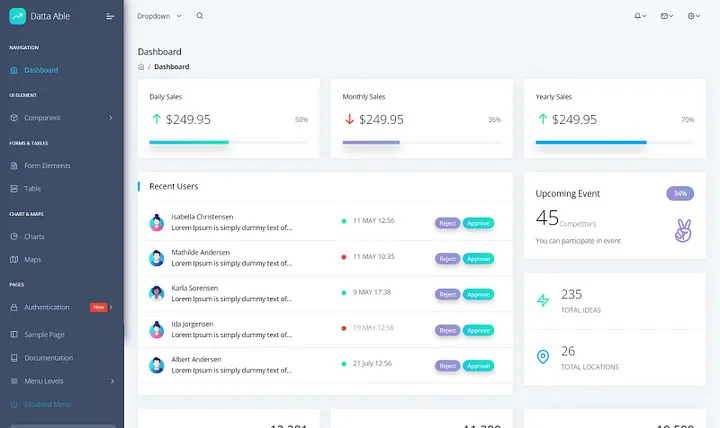Click the Datta Able logo icon
Image resolution: width=720 pixels, height=428 pixels.
pos(17,17)
